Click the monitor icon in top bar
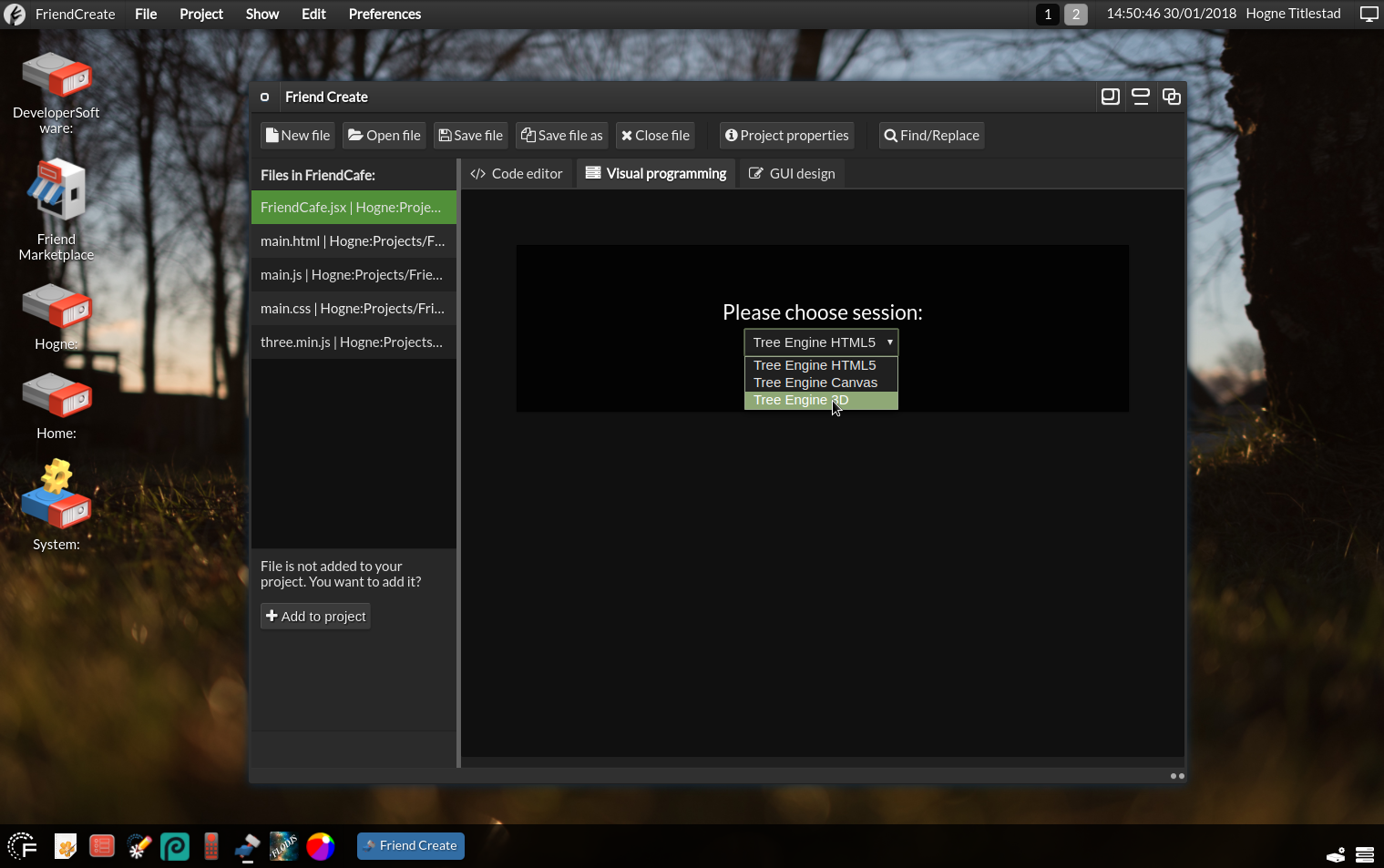Viewport: 1384px width, 868px height. click(1369, 14)
